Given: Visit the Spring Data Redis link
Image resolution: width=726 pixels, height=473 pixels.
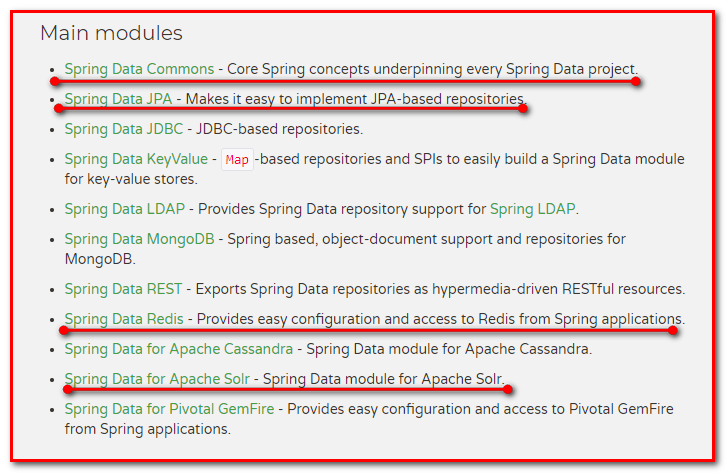Looking at the screenshot, I should click(125, 319).
